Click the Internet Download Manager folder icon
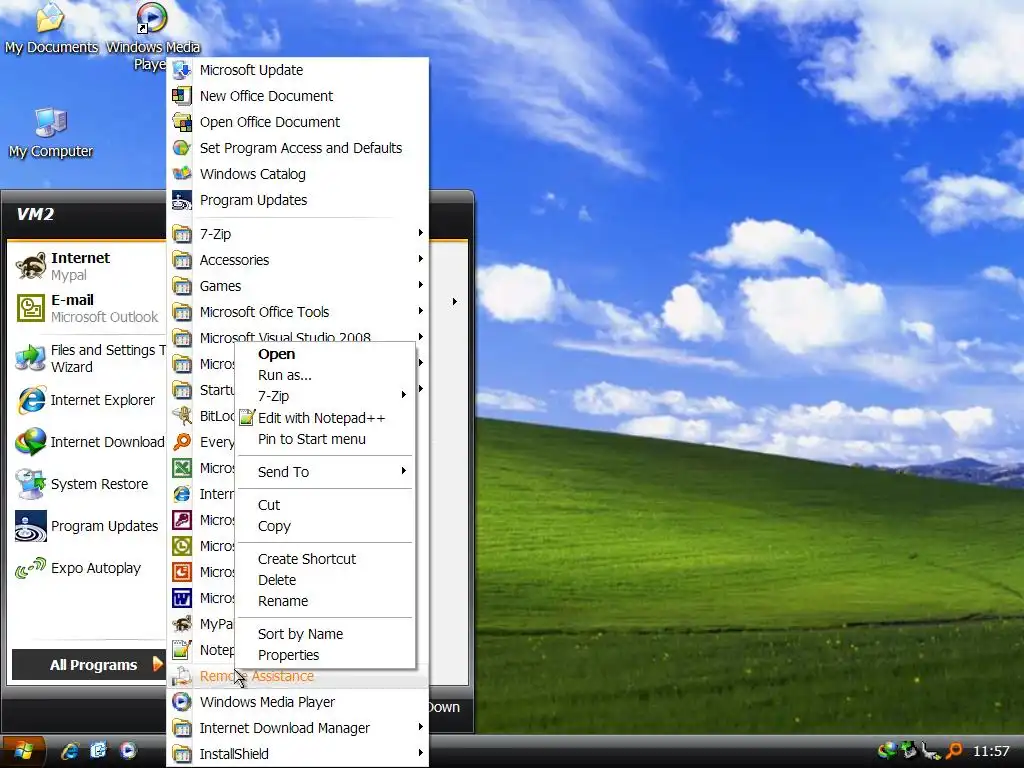 click(x=182, y=728)
